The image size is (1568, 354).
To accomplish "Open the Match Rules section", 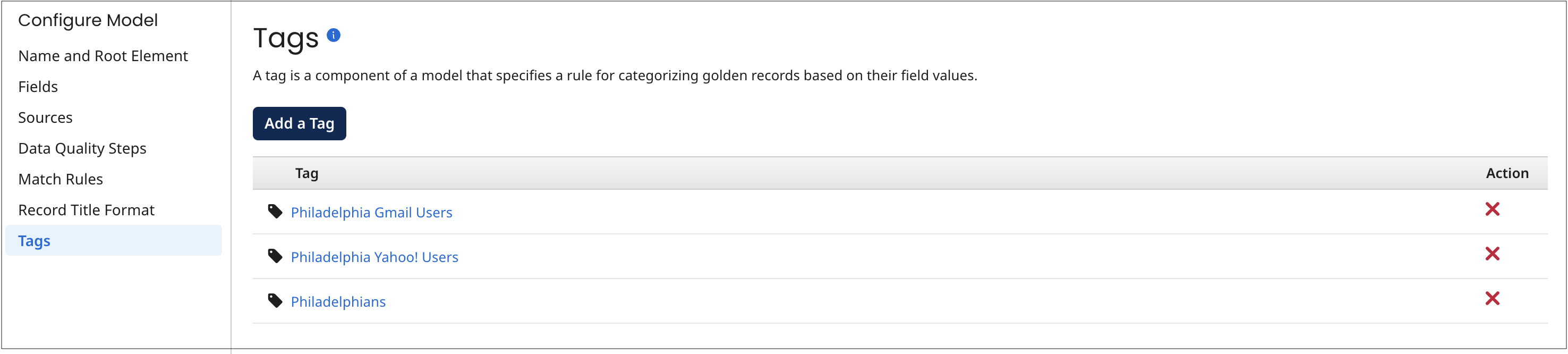I will click(61, 179).
